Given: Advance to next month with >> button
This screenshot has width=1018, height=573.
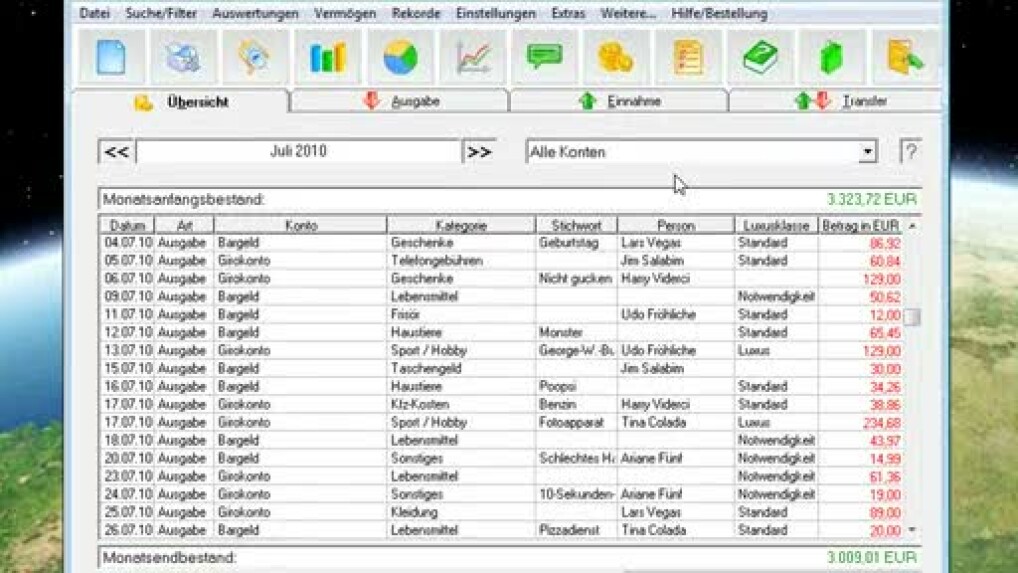Looking at the screenshot, I should [480, 152].
